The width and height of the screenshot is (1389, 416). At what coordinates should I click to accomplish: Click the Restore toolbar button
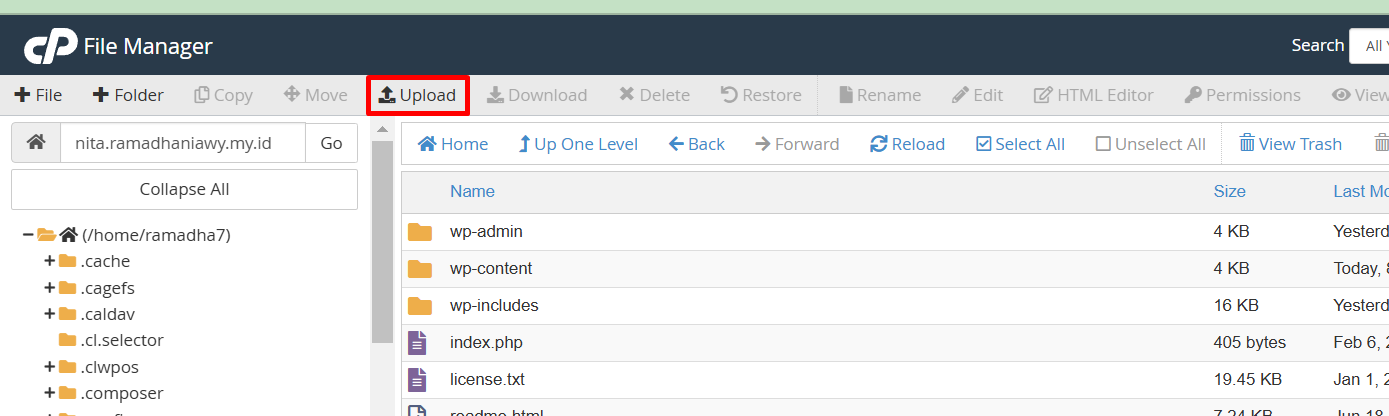coord(761,95)
